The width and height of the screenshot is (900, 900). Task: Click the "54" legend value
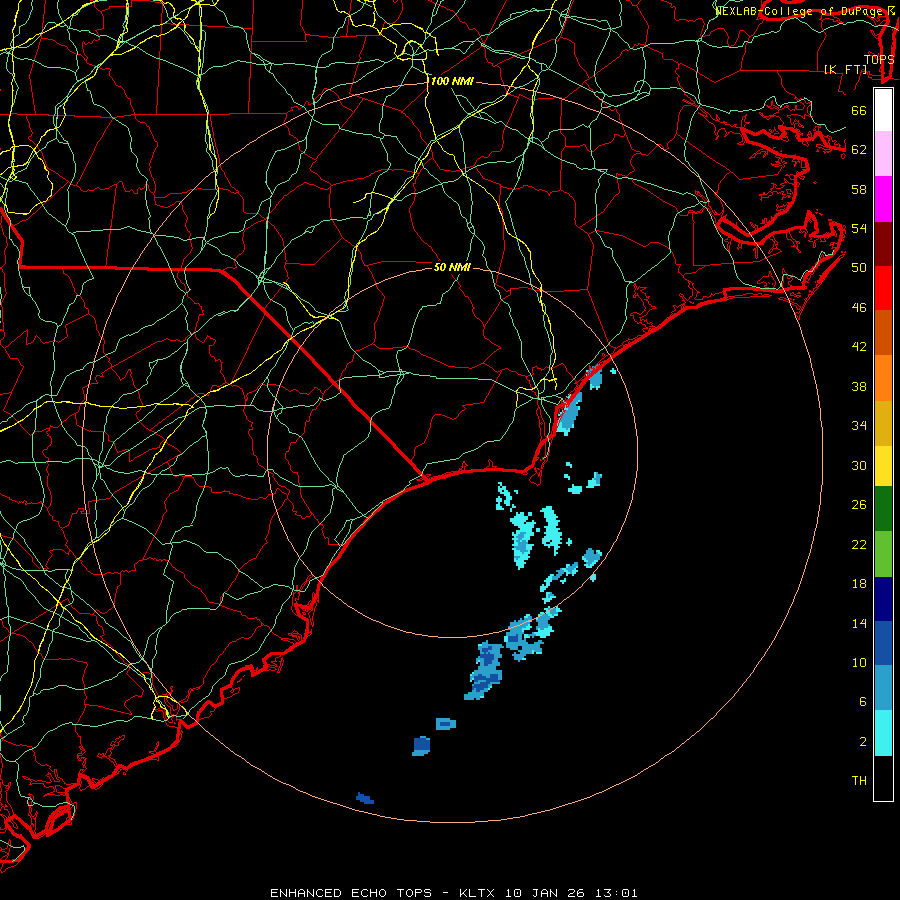859,228
